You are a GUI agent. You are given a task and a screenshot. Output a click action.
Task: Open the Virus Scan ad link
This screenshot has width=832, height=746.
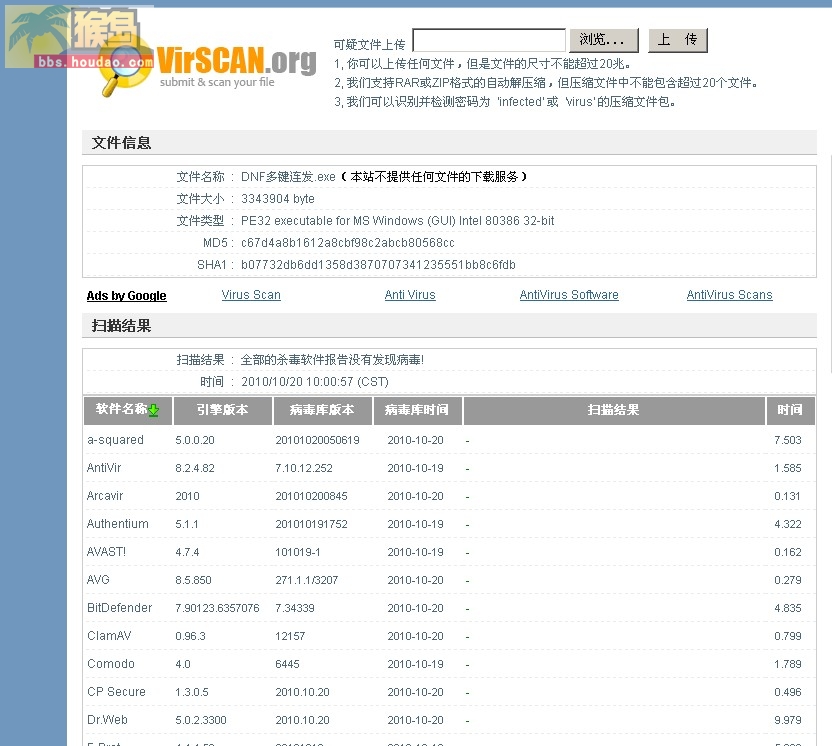point(251,295)
